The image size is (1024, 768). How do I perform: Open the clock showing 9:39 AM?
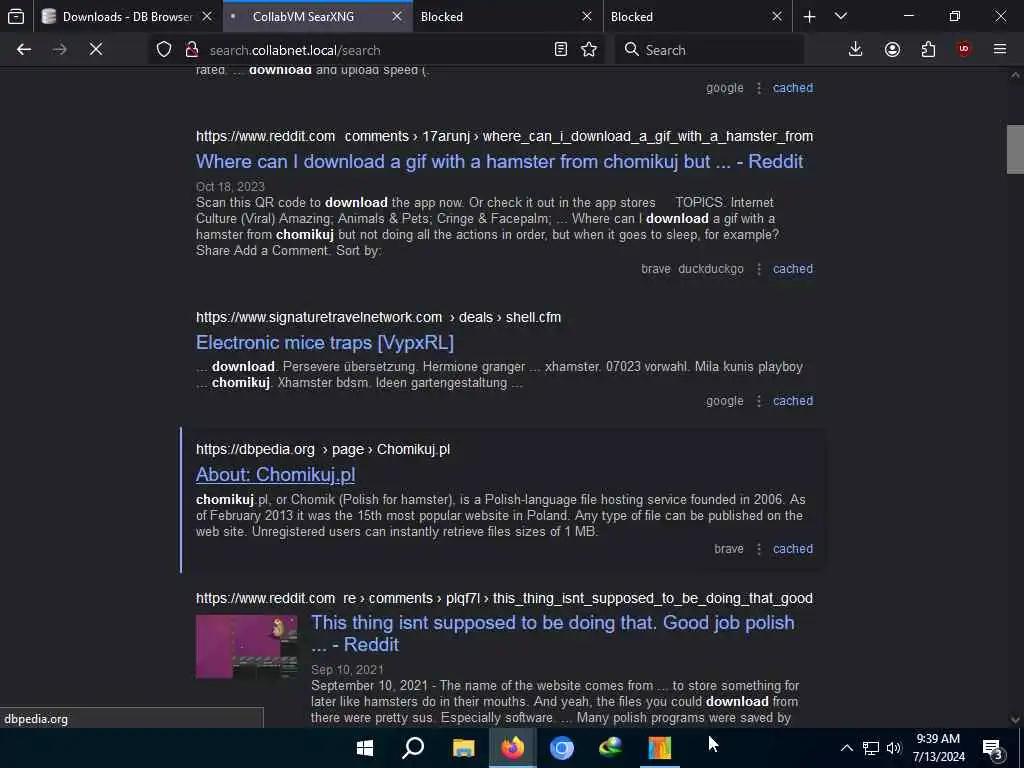tap(938, 748)
